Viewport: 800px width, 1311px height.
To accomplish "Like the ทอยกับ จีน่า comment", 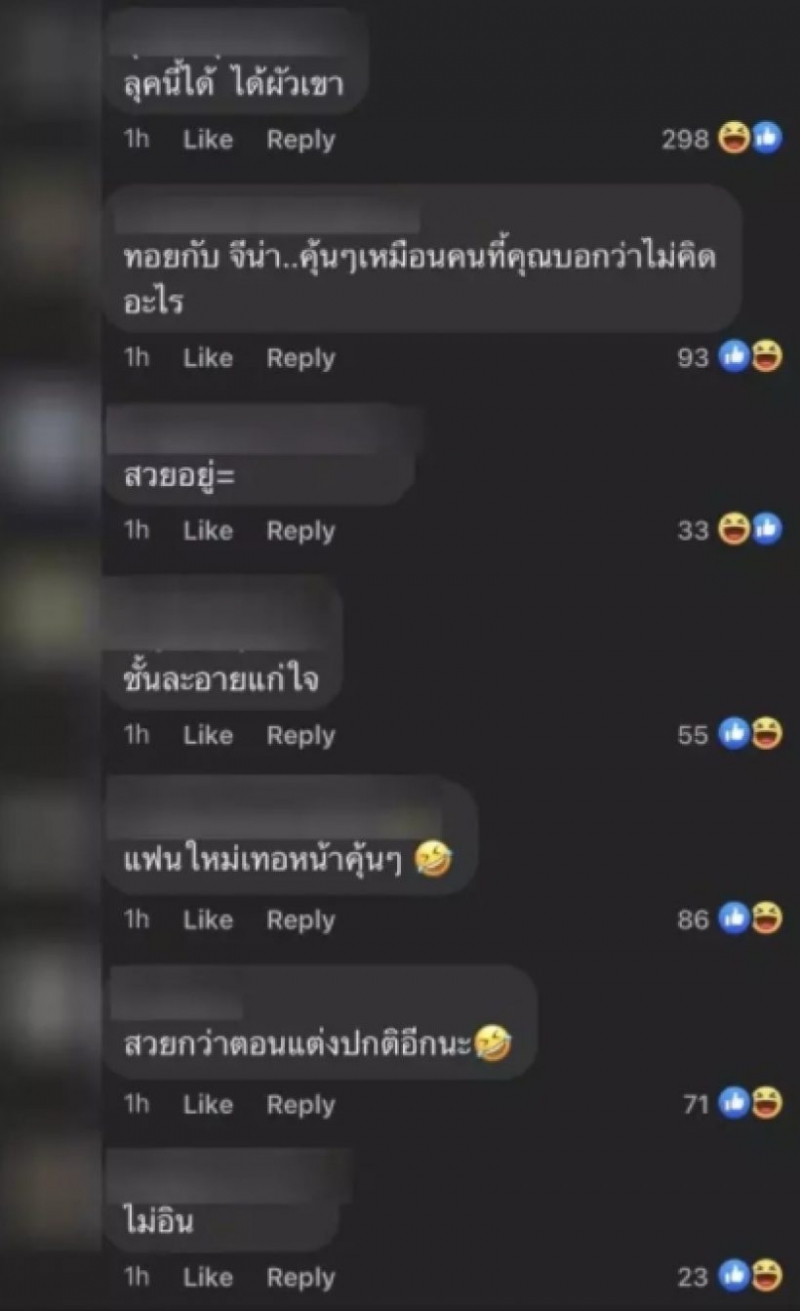I will (208, 358).
